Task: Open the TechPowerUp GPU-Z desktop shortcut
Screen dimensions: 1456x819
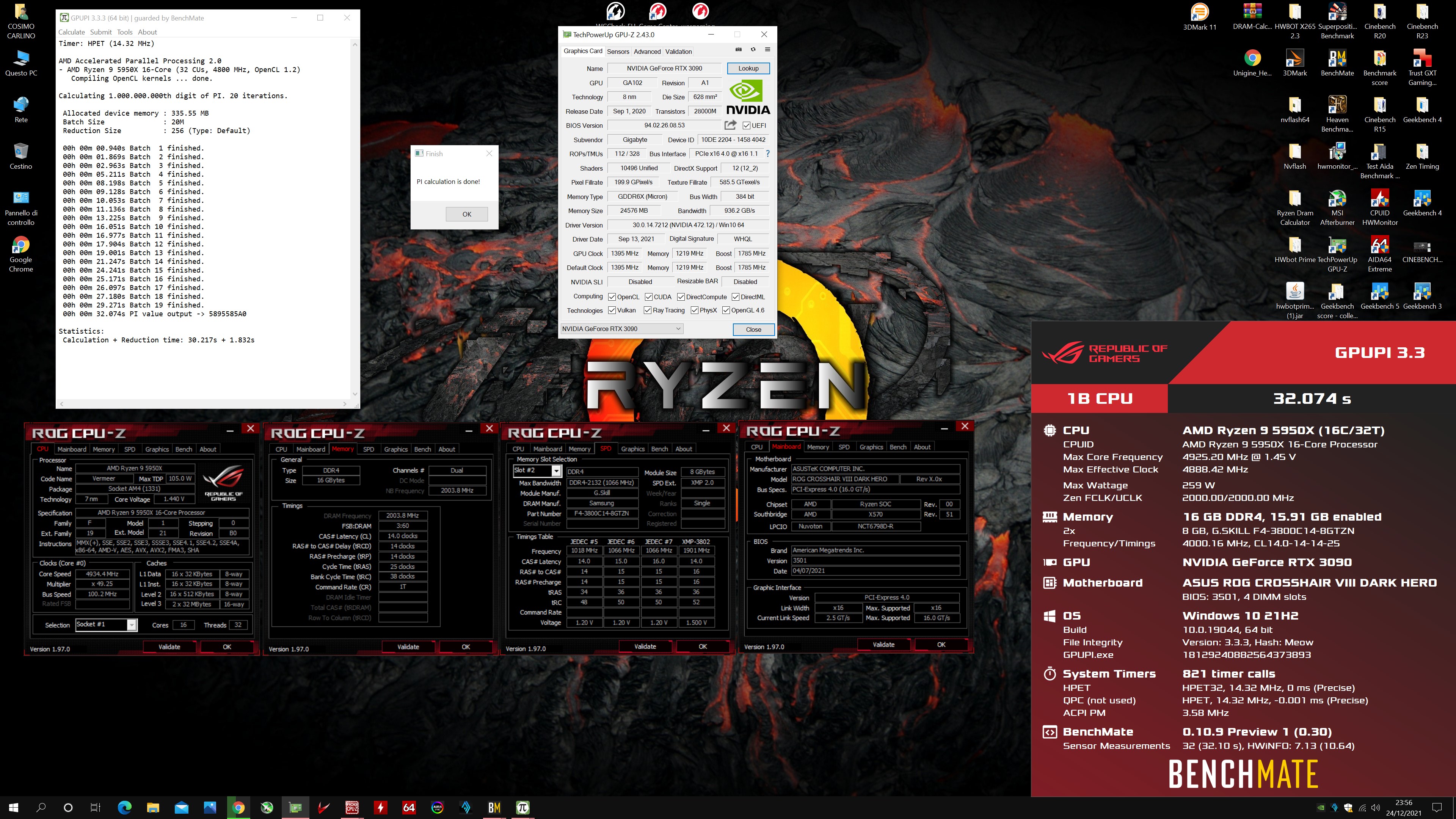Action: [x=1337, y=254]
